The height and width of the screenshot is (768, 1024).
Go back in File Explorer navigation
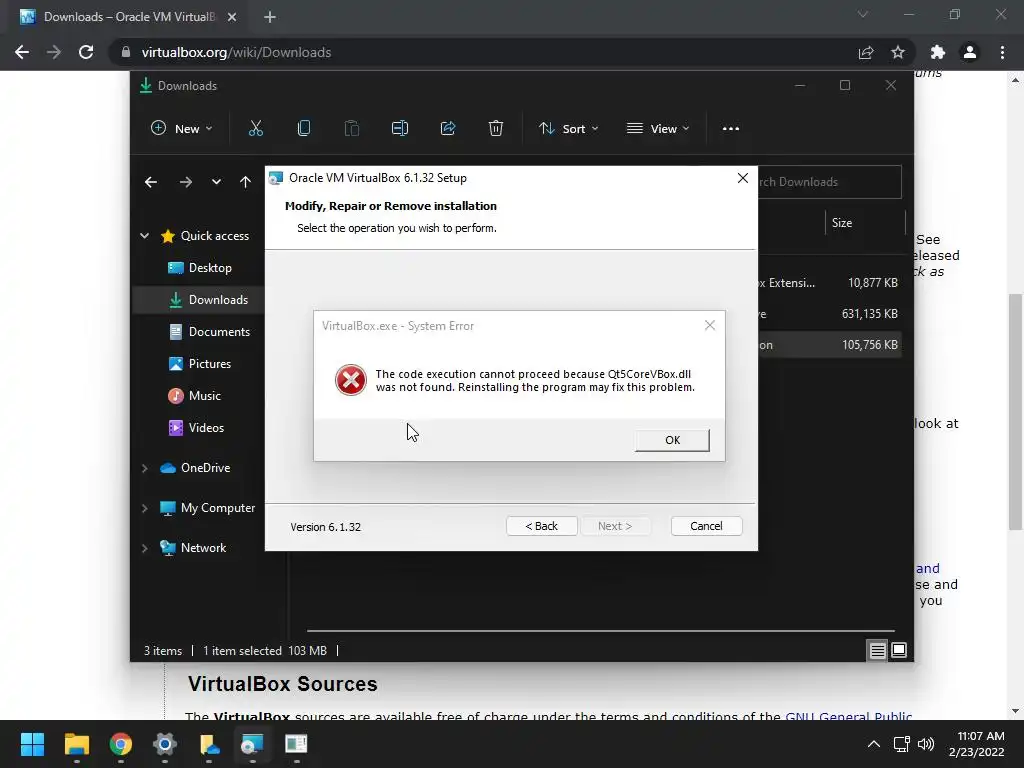(x=151, y=182)
